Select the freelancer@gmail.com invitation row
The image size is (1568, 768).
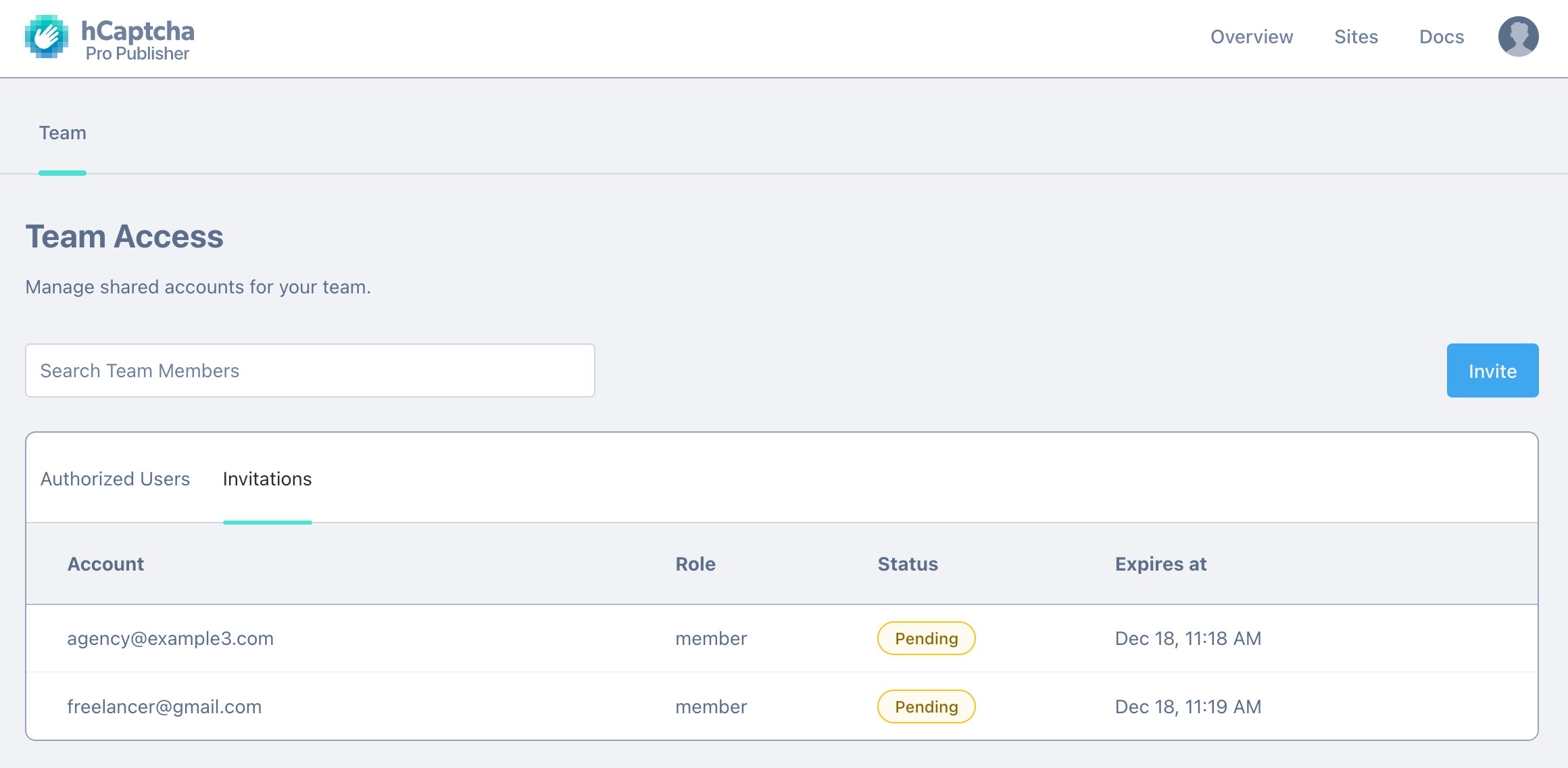pos(164,706)
